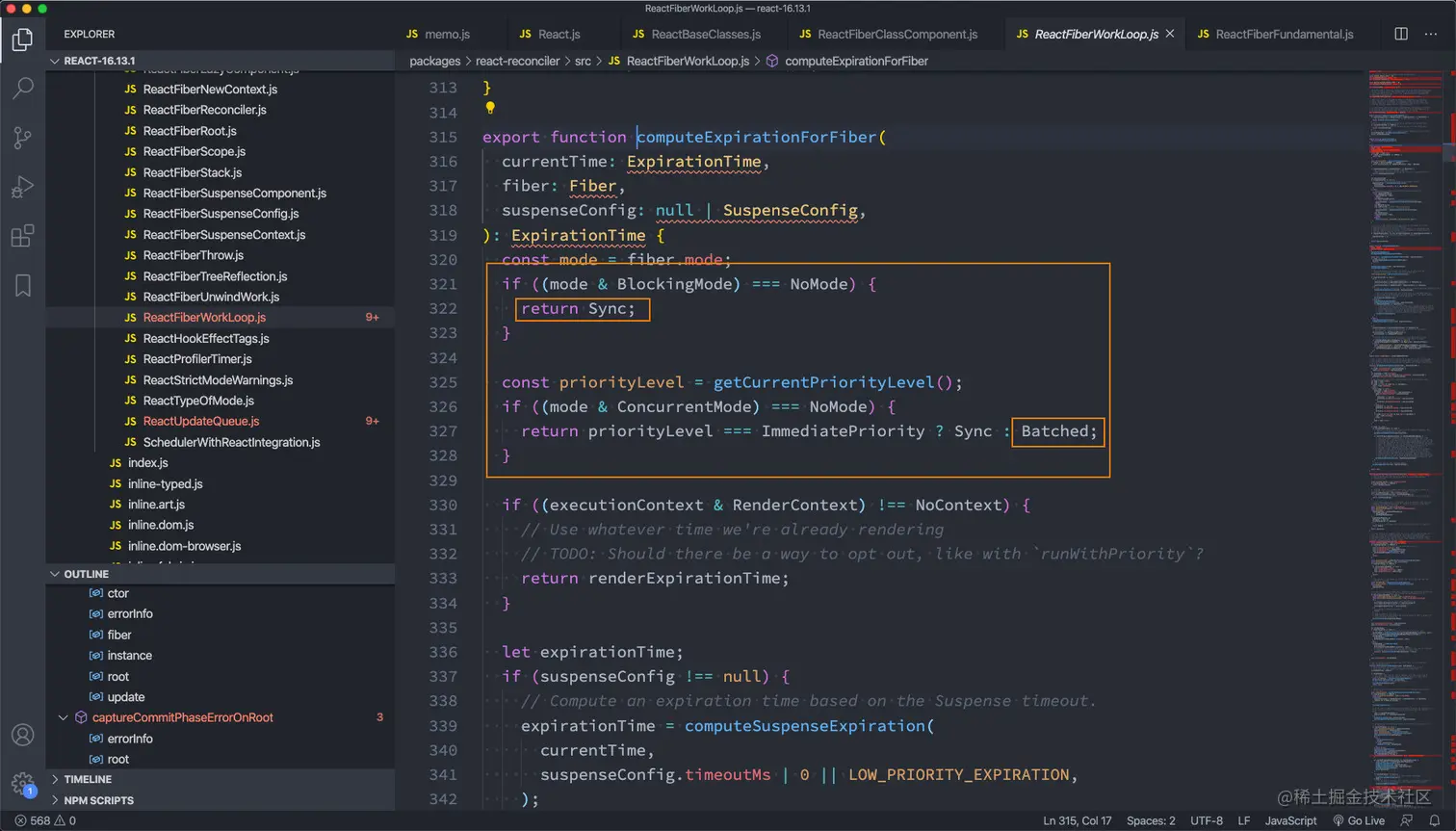This screenshot has height=831, width=1456.
Task: Change end of line via LF indicator
Action: pyautogui.click(x=1243, y=820)
